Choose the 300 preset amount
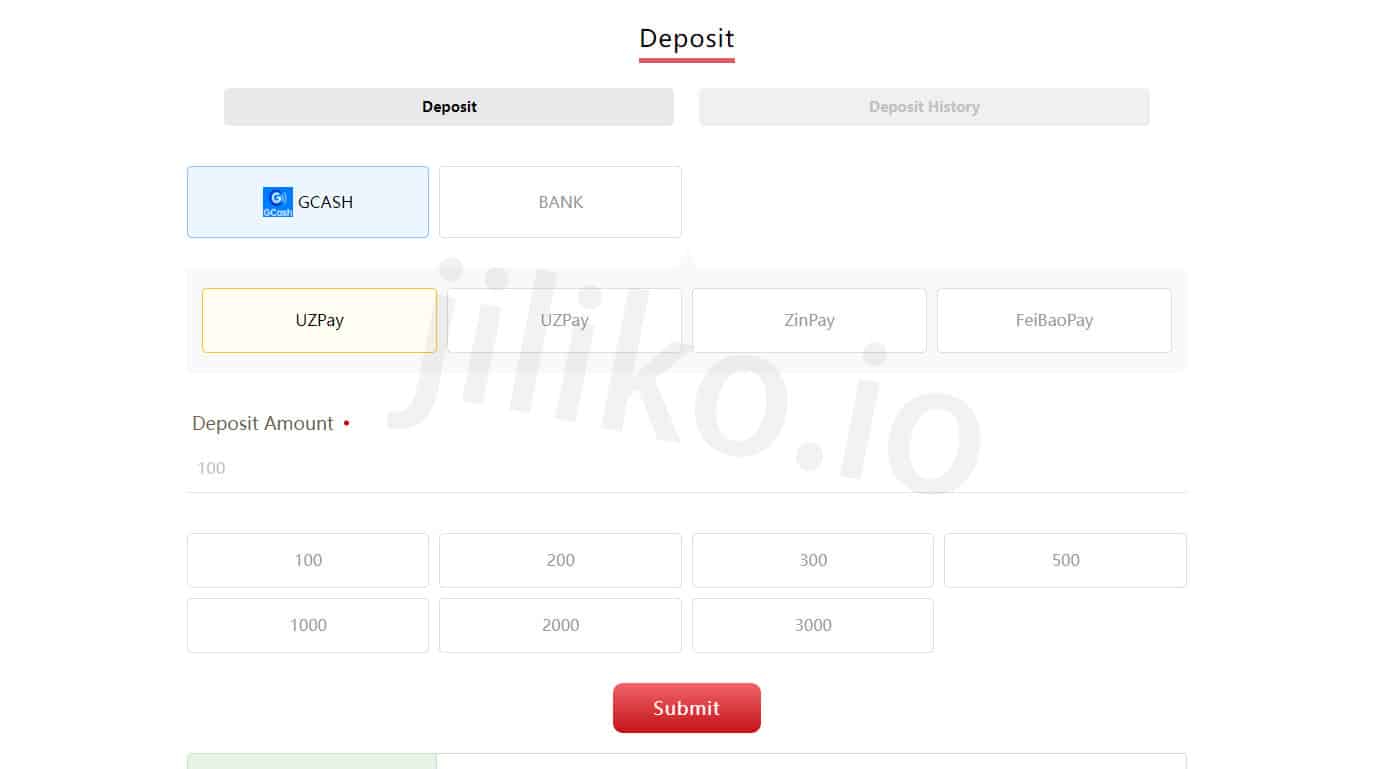The width and height of the screenshot is (1374, 769). click(813, 560)
